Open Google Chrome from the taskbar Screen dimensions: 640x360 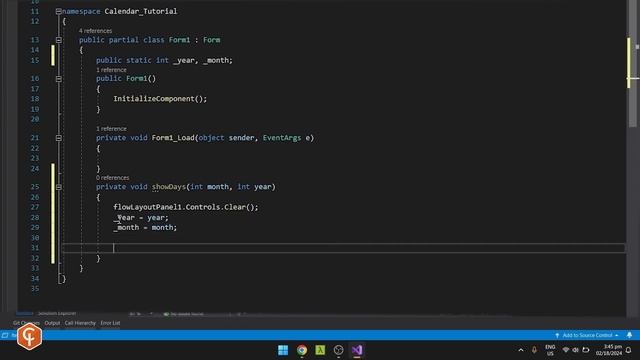point(302,350)
